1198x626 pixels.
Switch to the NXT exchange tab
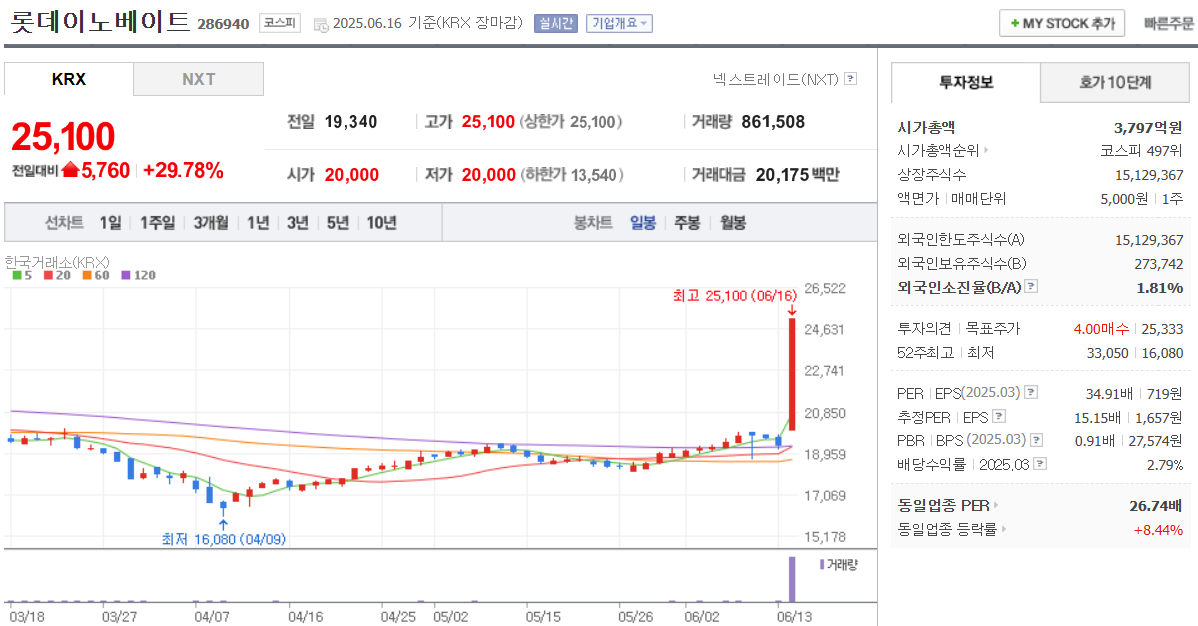point(198,78)
